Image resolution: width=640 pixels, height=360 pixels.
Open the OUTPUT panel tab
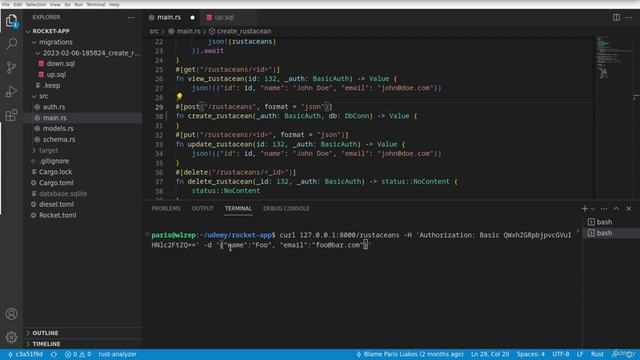[x=202, y=209]
